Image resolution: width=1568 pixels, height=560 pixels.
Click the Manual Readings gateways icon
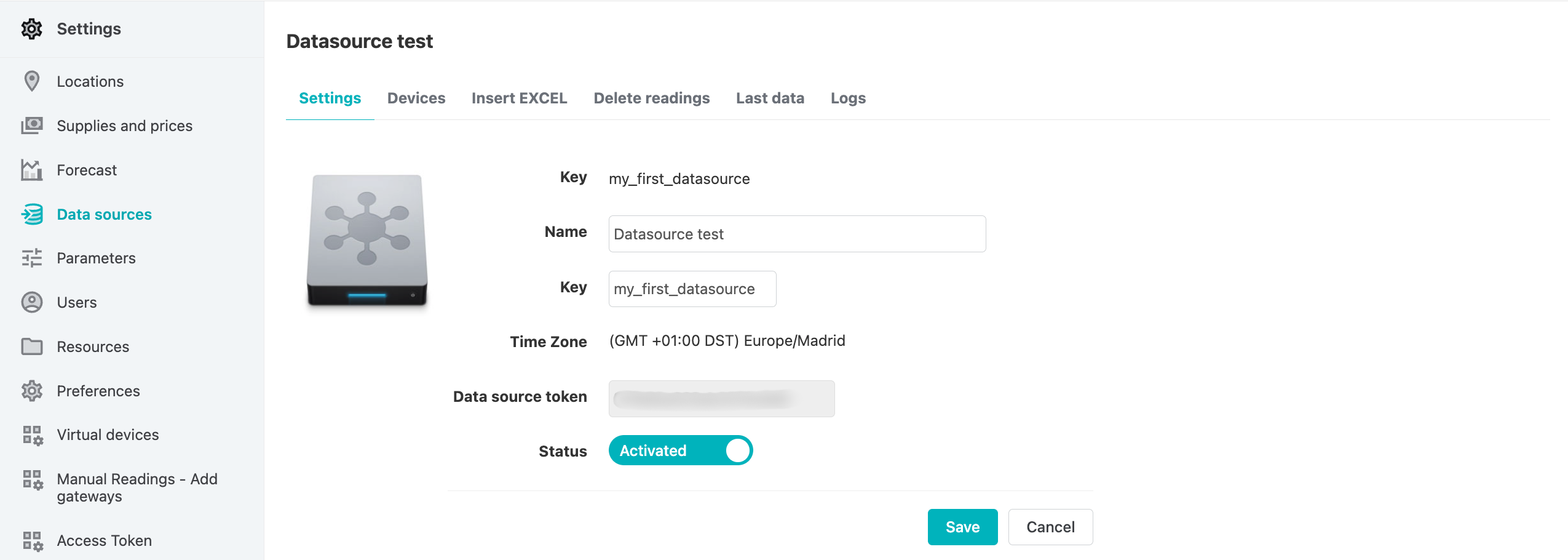33,479
